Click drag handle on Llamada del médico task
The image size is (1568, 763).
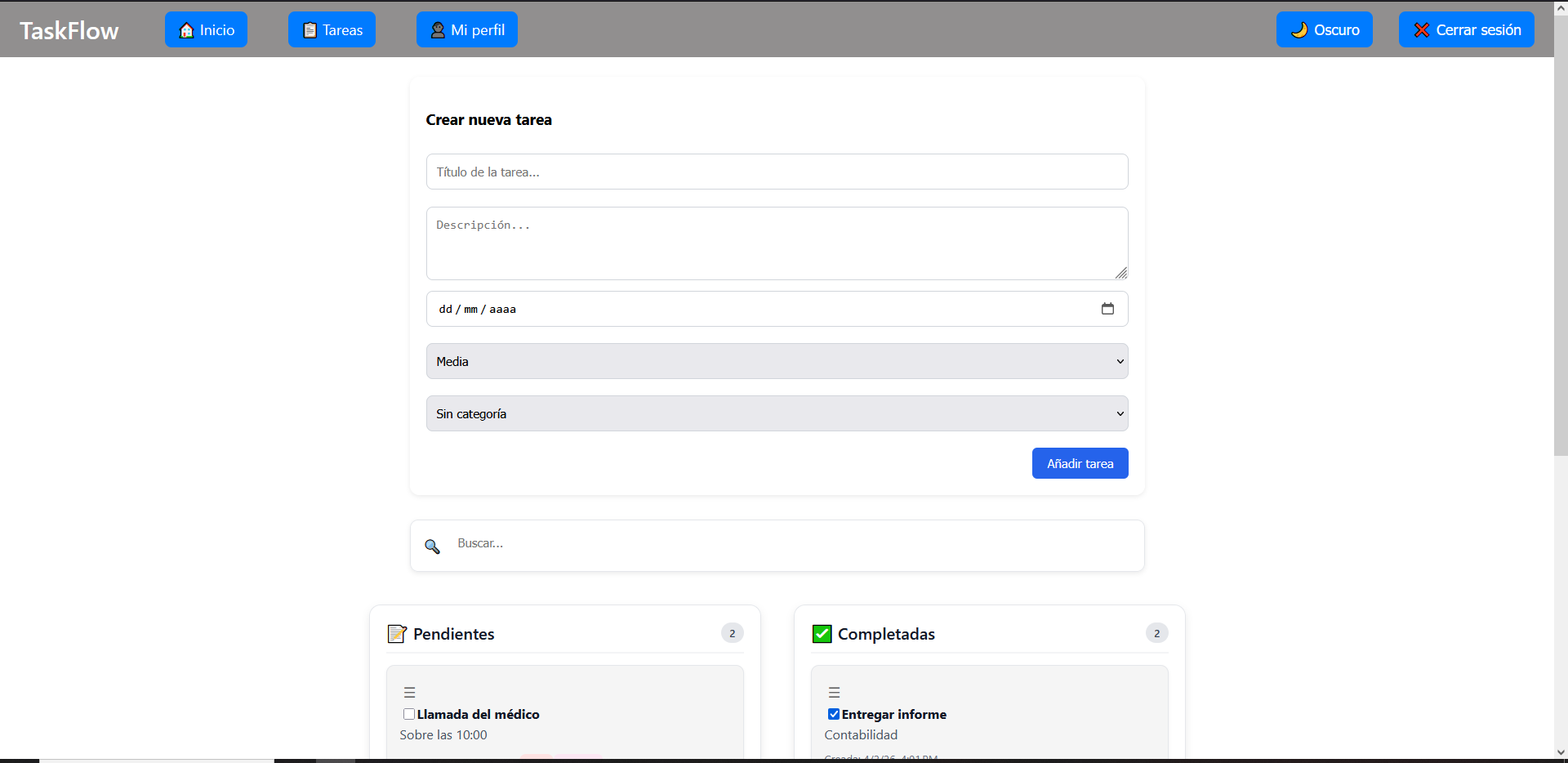pos(410,692)
